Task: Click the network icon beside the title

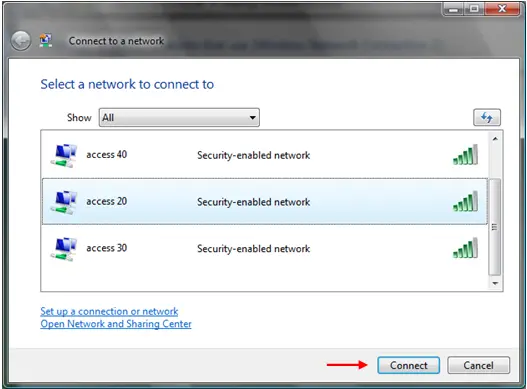Action: (46, 41)
